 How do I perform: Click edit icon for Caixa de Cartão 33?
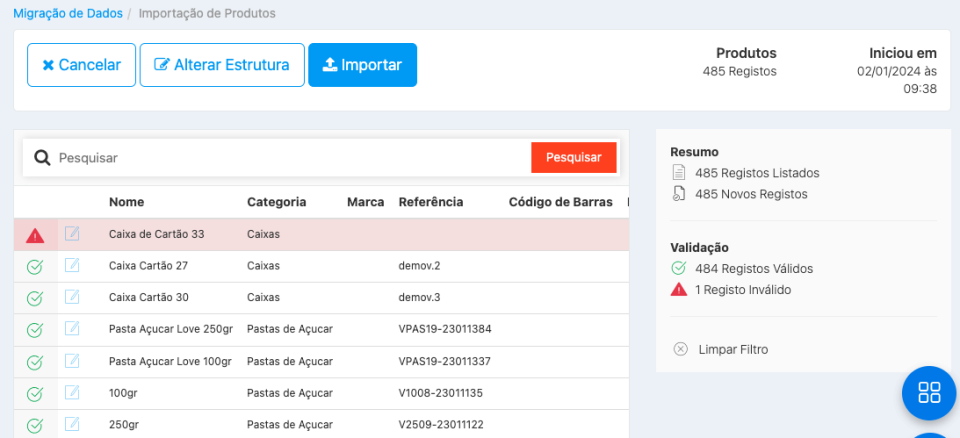72,234
